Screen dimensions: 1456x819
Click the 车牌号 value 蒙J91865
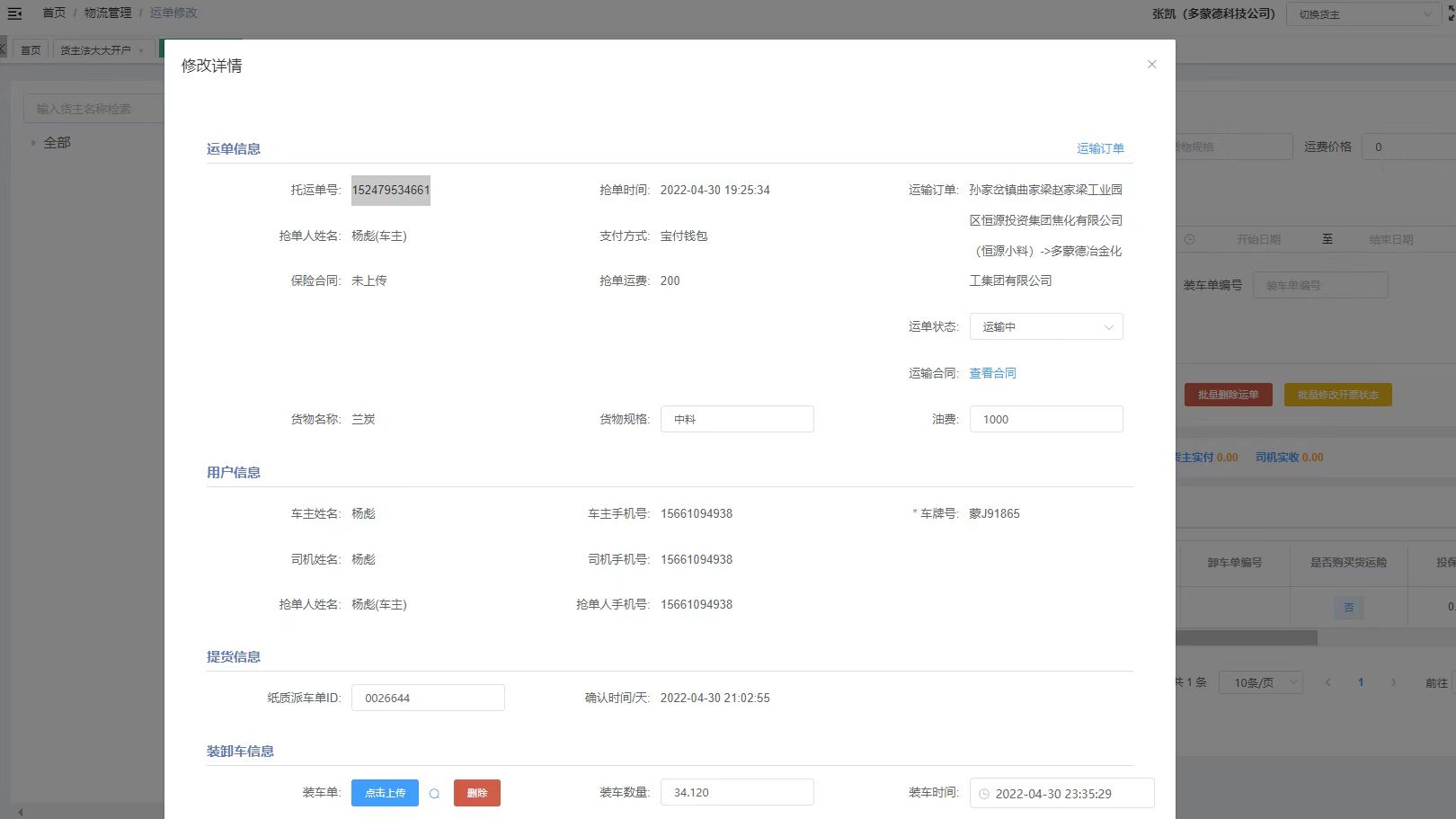[x=994, y=513]
